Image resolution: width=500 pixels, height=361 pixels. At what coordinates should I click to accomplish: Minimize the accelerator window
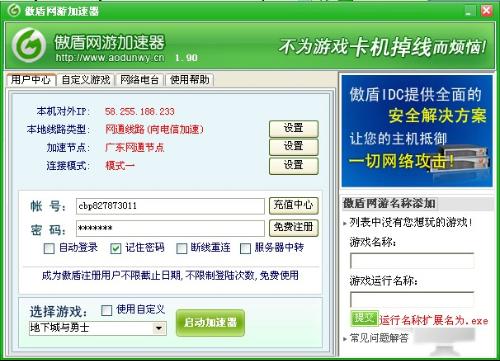[470, 11]
